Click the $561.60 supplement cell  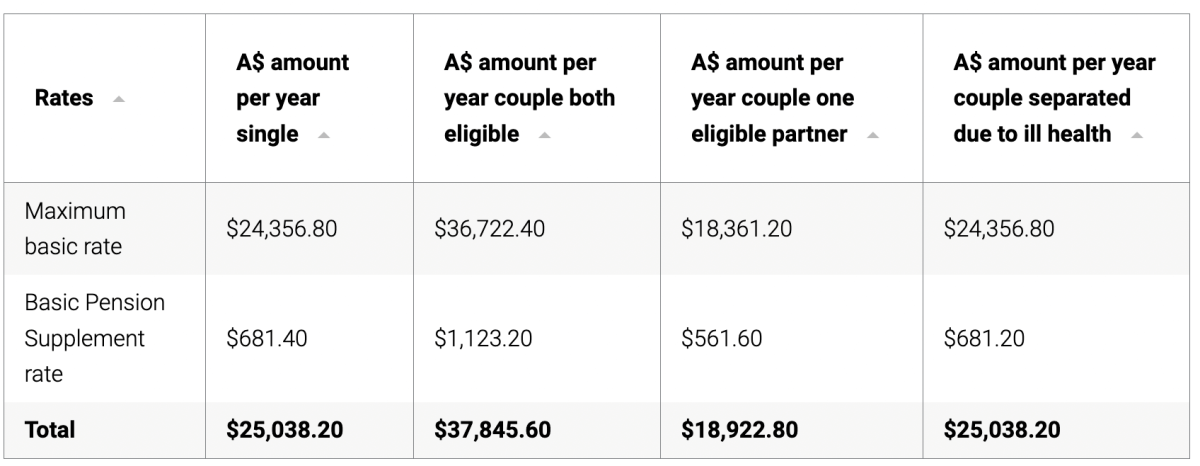tap(721, 339)
